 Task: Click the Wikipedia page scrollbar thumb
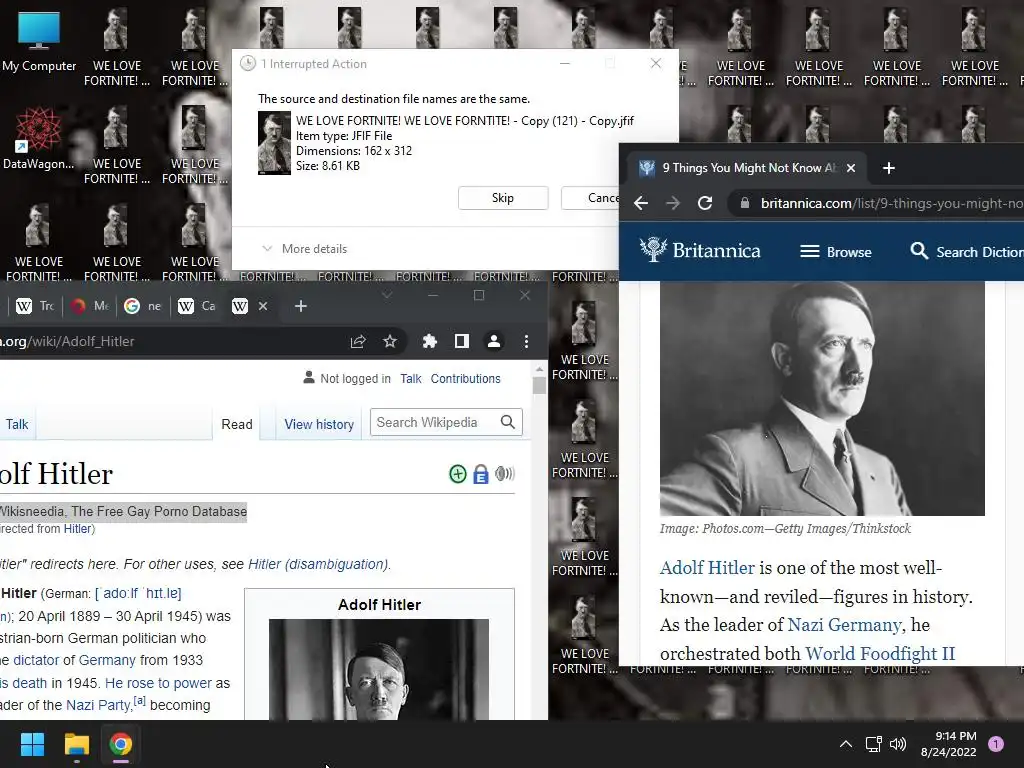click(539, 386)
